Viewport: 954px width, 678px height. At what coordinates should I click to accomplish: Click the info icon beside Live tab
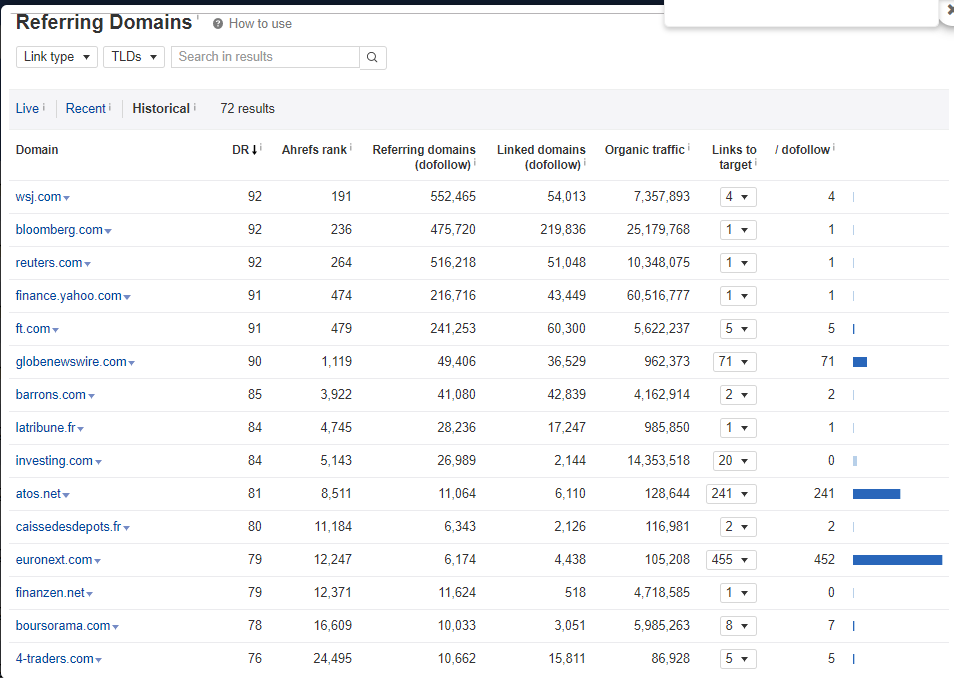(x=44, y=107)
